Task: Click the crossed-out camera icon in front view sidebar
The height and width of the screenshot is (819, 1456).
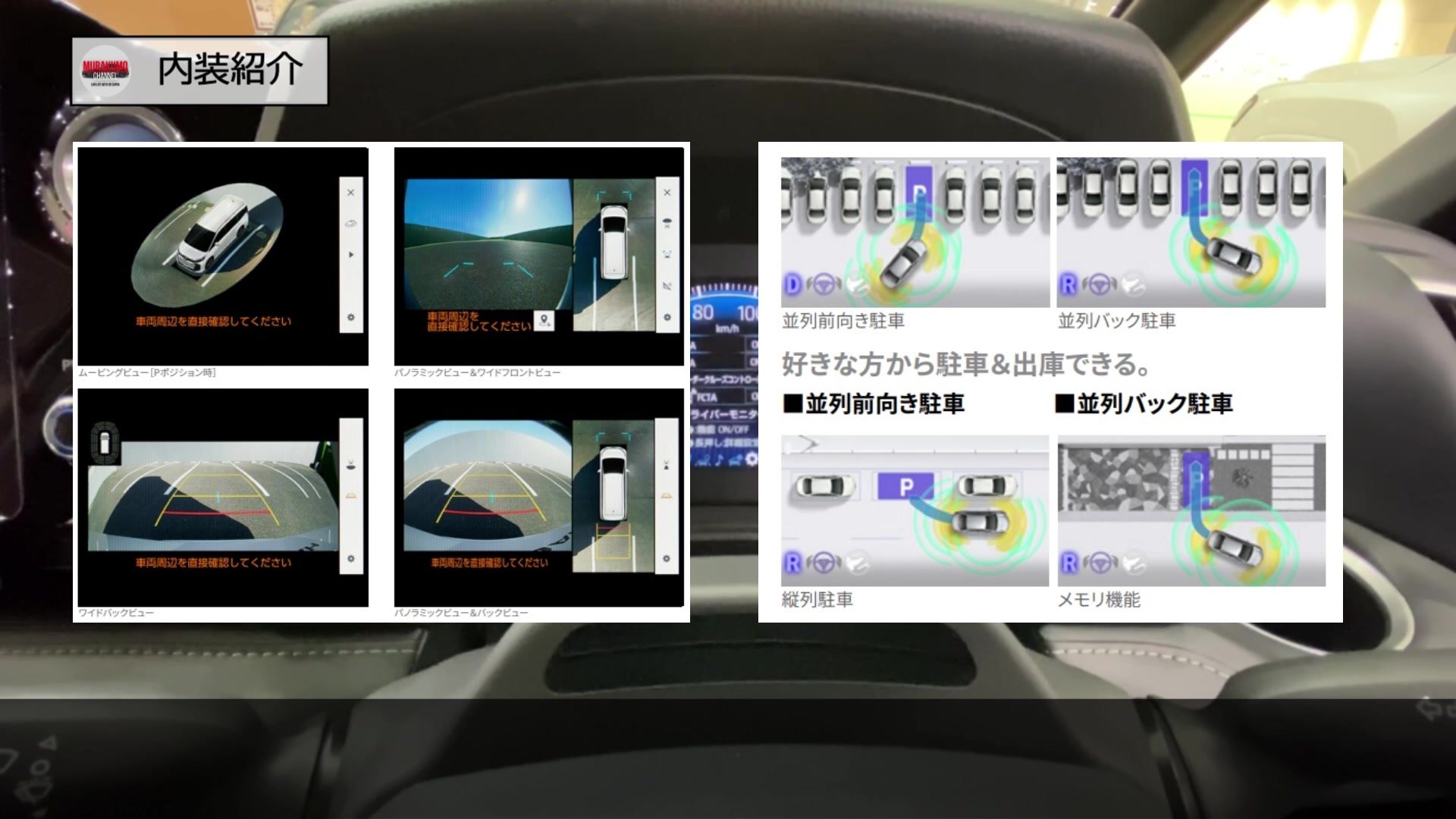Action: click(x=667, y=287)
